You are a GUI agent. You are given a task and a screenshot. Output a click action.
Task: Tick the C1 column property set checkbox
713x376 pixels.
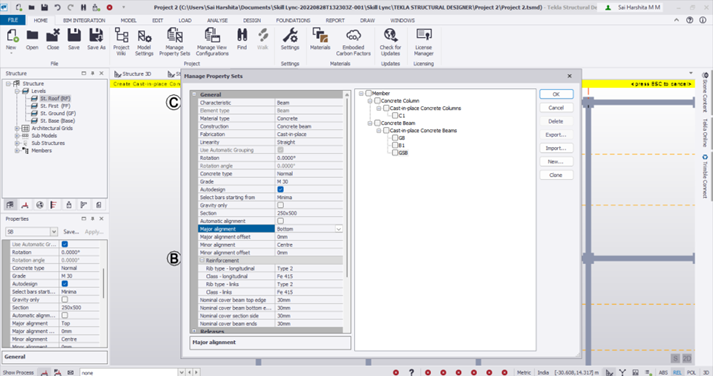[395, 115]
